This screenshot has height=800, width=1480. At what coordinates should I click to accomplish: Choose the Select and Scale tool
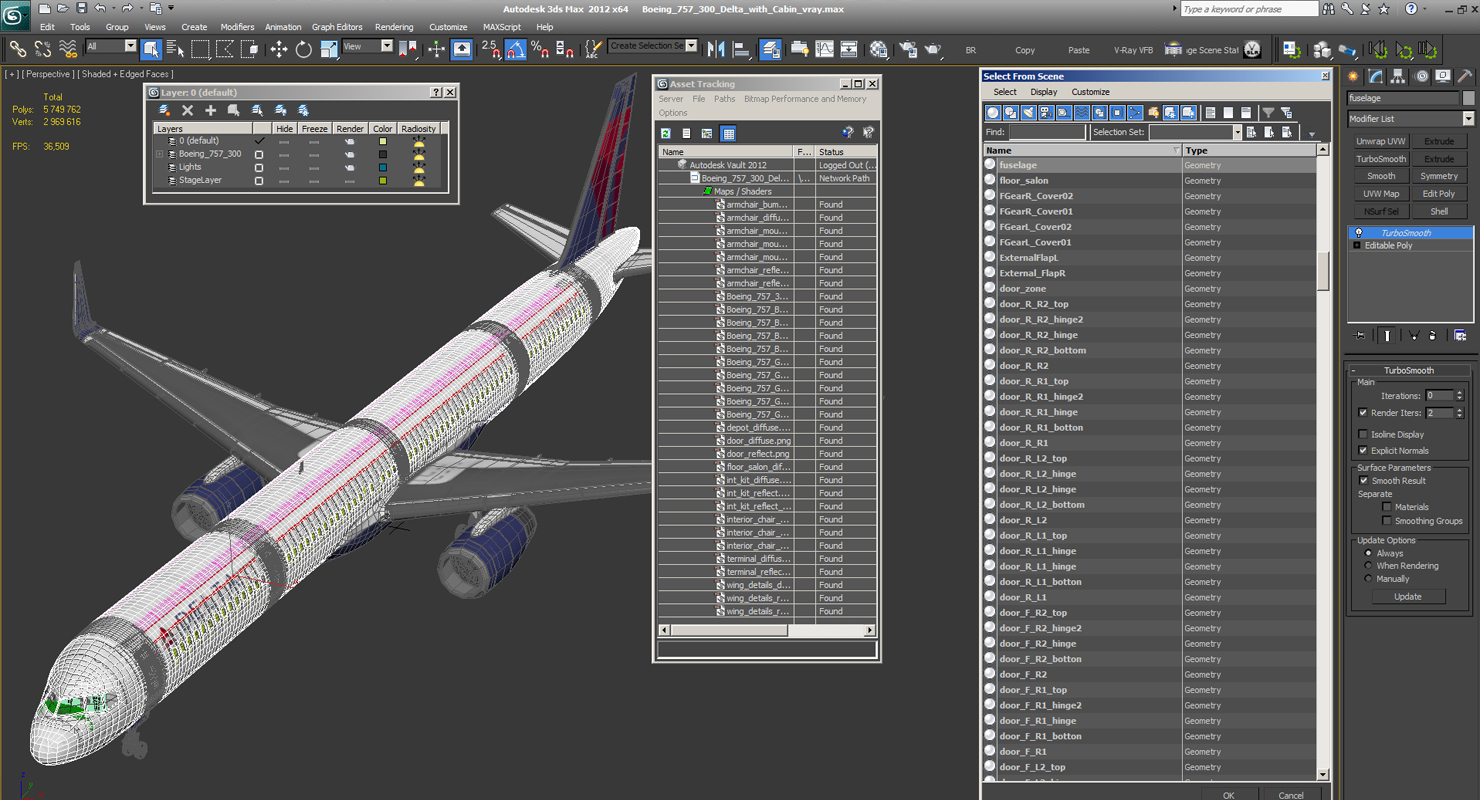[328, 48]
